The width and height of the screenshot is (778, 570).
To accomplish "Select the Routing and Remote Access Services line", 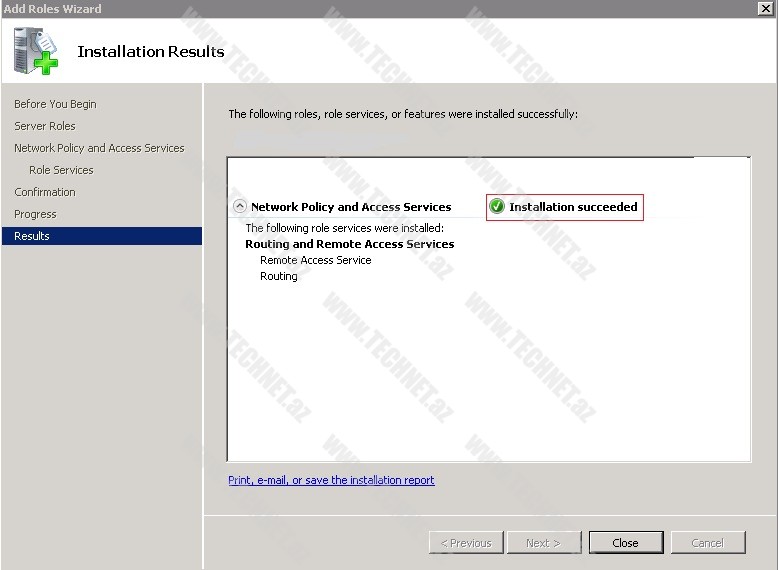I will (349, 244).
